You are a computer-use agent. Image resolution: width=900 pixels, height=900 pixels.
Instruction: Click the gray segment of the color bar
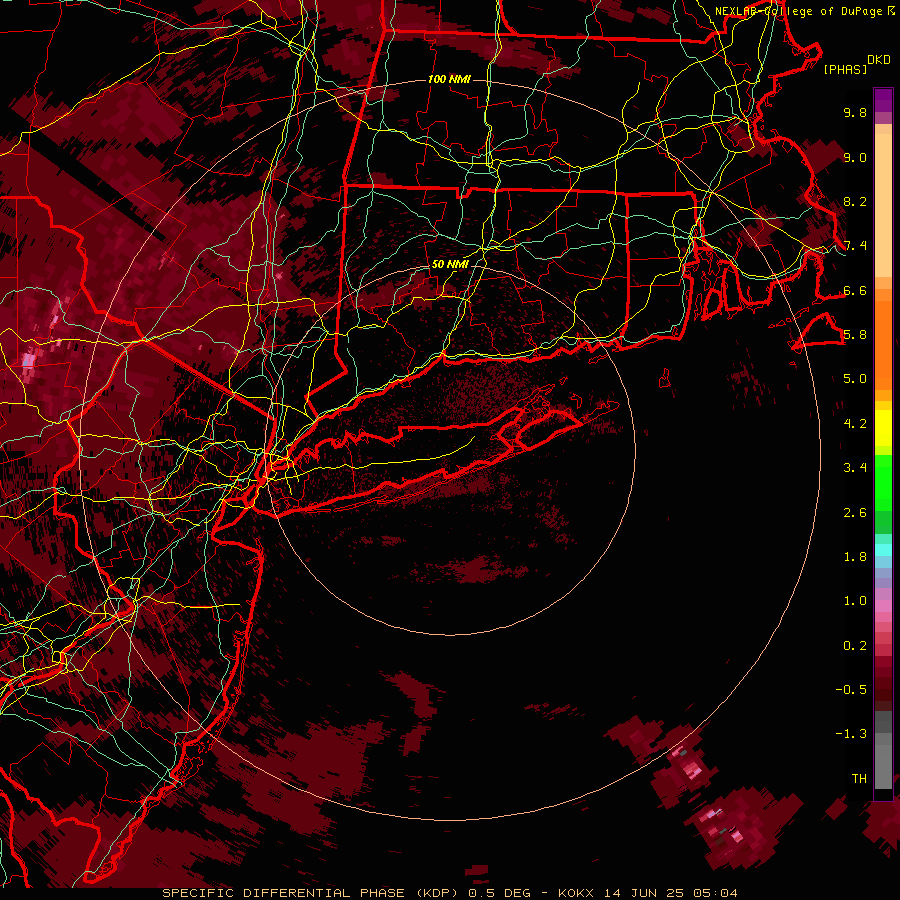point(883,750)
